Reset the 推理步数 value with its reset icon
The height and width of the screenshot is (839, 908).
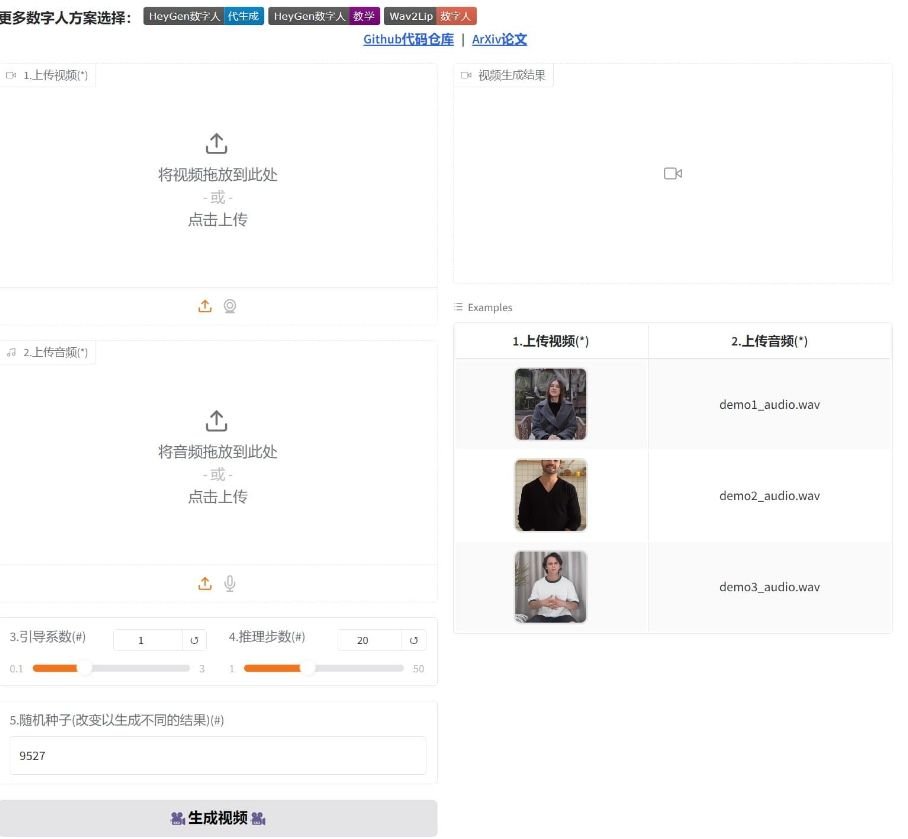click(x=414, y=640)
